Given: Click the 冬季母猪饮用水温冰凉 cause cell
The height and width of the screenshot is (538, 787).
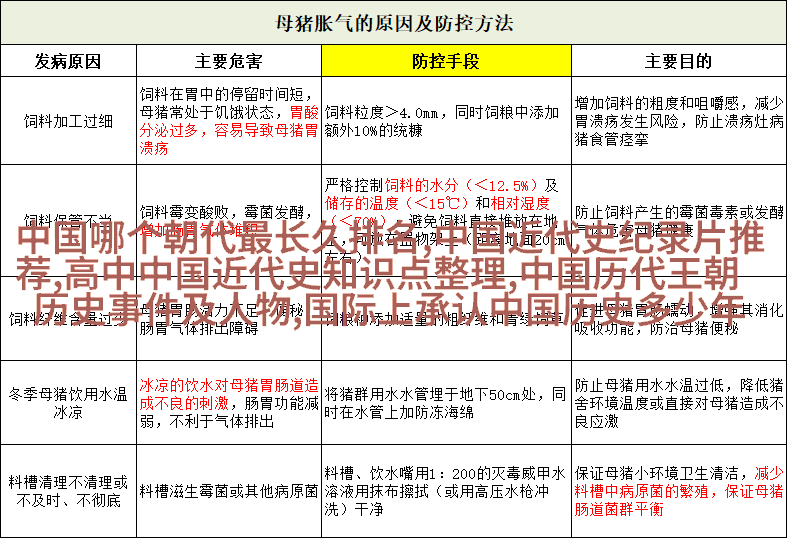Looking at the screenshot, I should 68,402.
